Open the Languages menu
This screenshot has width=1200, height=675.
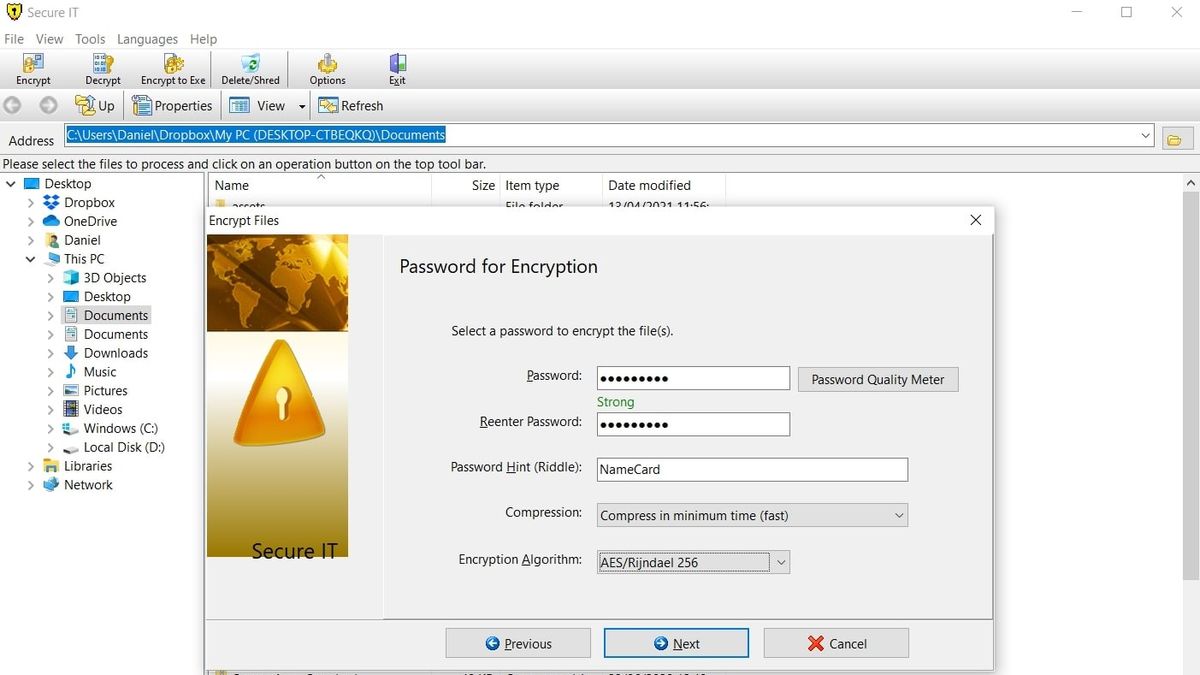click(147, 39)
